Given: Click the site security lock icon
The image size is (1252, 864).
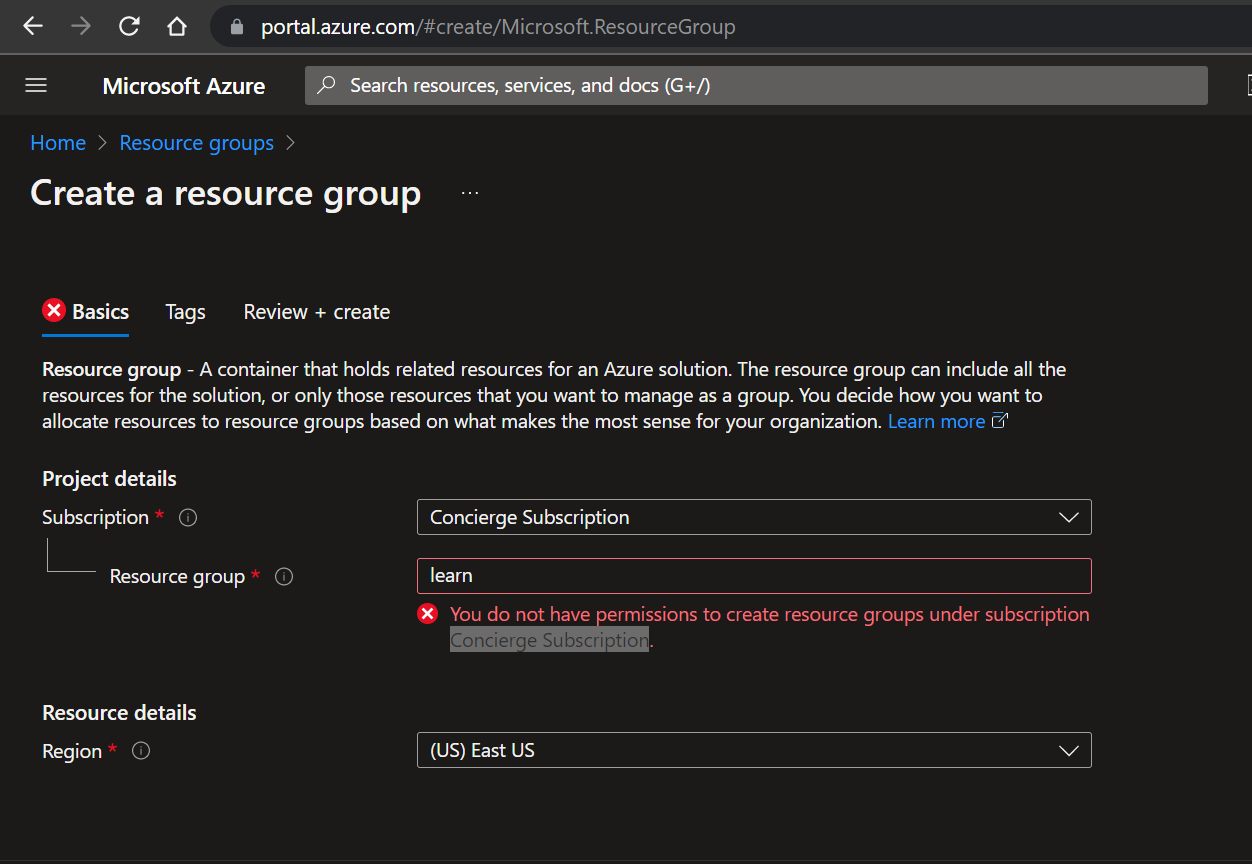Looking at the screenshot, I should coord(235,26).
